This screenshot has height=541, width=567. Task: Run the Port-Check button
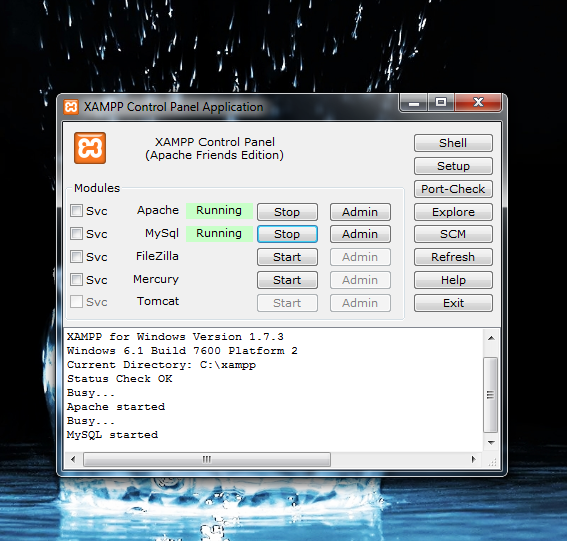click(x=453, y=189)
